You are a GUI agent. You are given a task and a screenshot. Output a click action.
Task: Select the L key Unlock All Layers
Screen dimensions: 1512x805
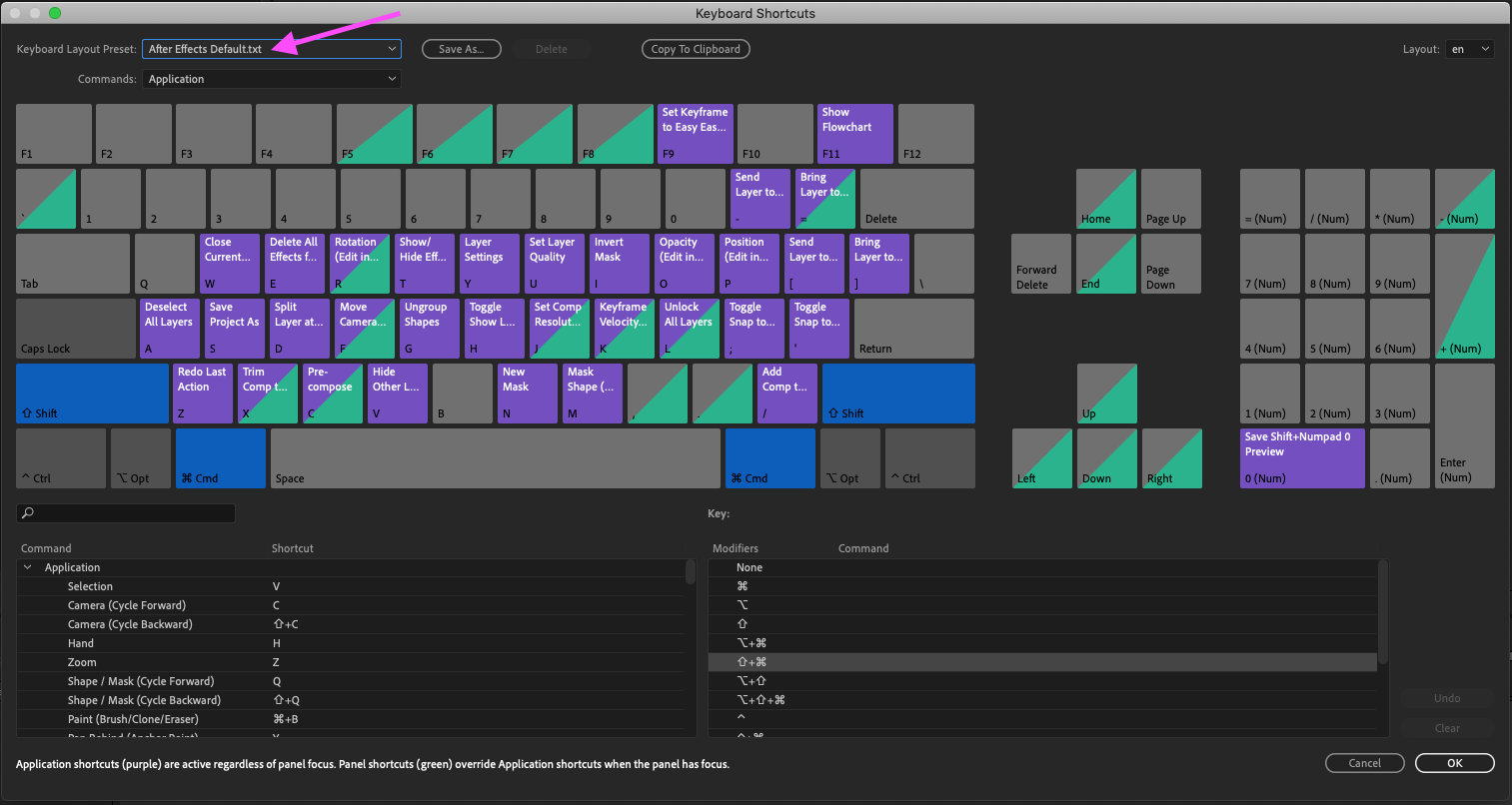click(690, 329)
